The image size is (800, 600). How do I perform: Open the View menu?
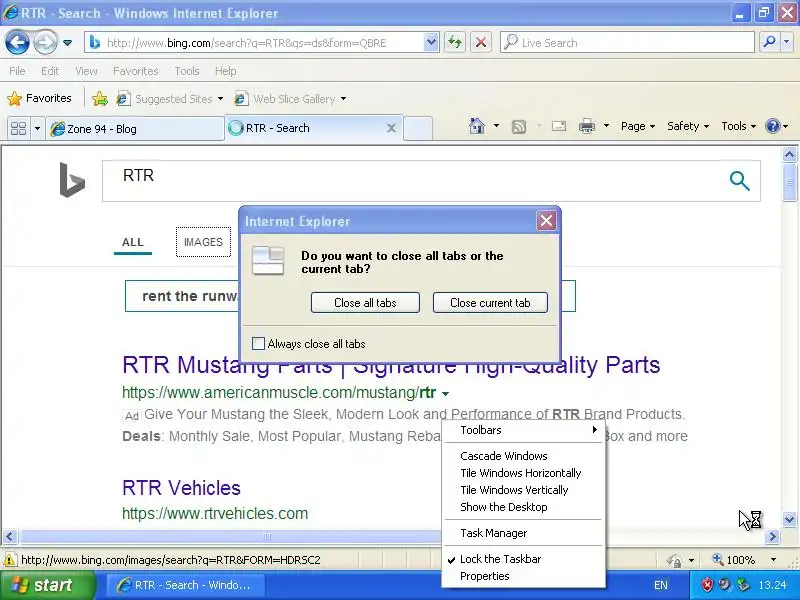86,71
